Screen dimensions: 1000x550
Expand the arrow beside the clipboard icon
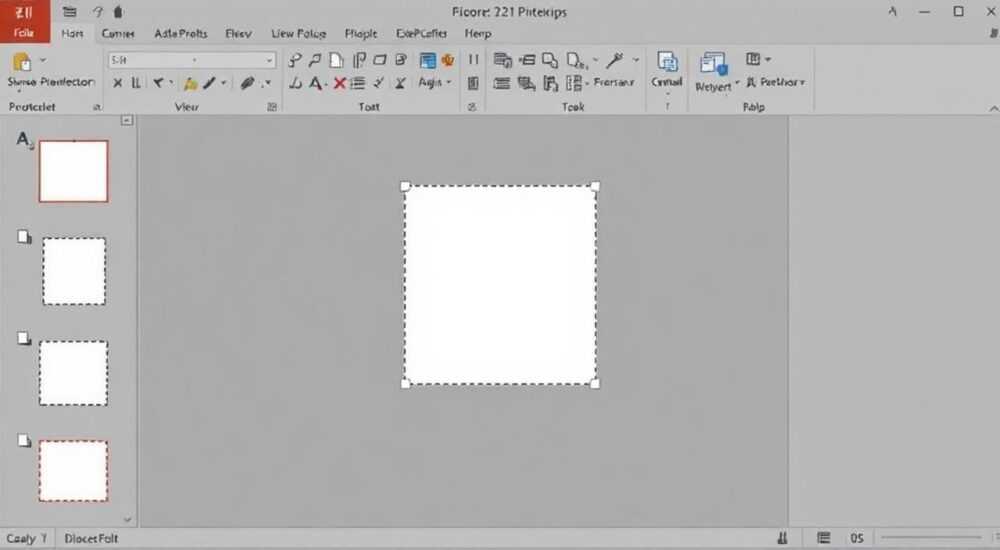(x=43, y=61)
